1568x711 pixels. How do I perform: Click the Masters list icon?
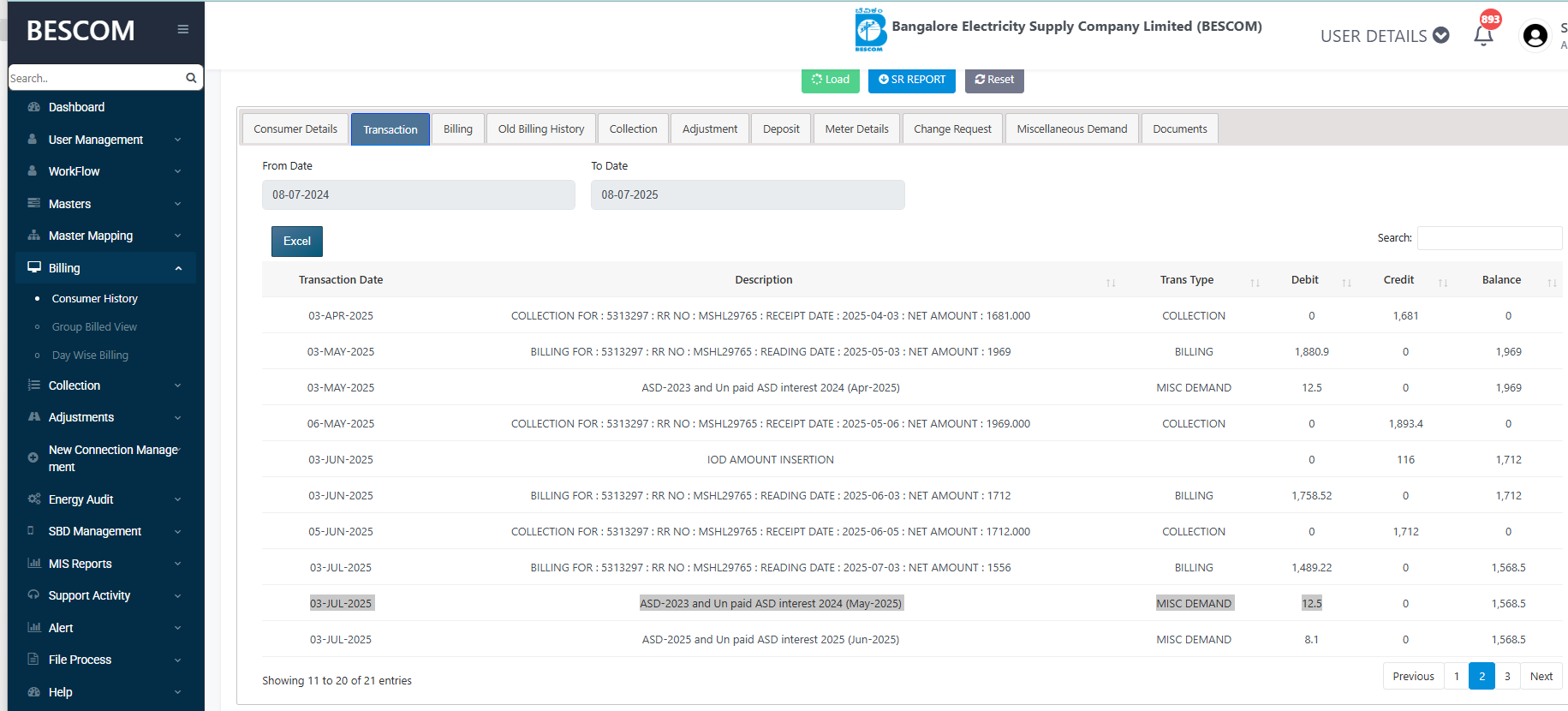coord(34,203)
